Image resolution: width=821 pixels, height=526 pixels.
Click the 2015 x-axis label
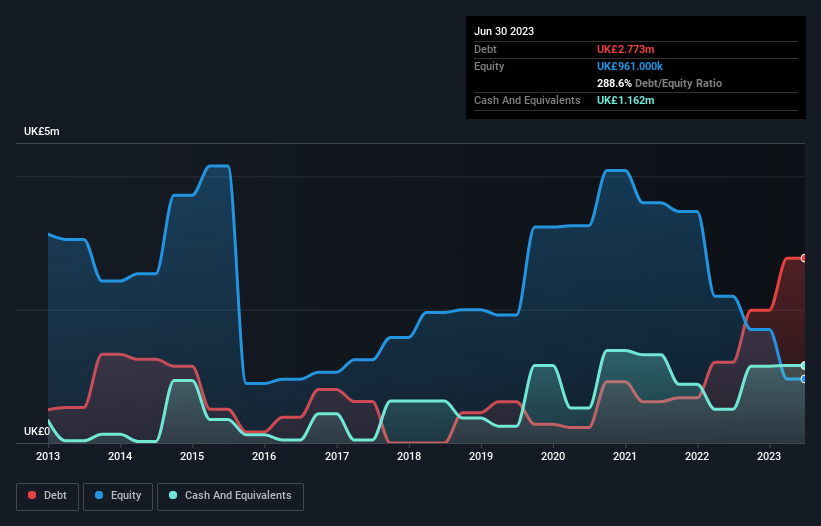coord(192,456)
